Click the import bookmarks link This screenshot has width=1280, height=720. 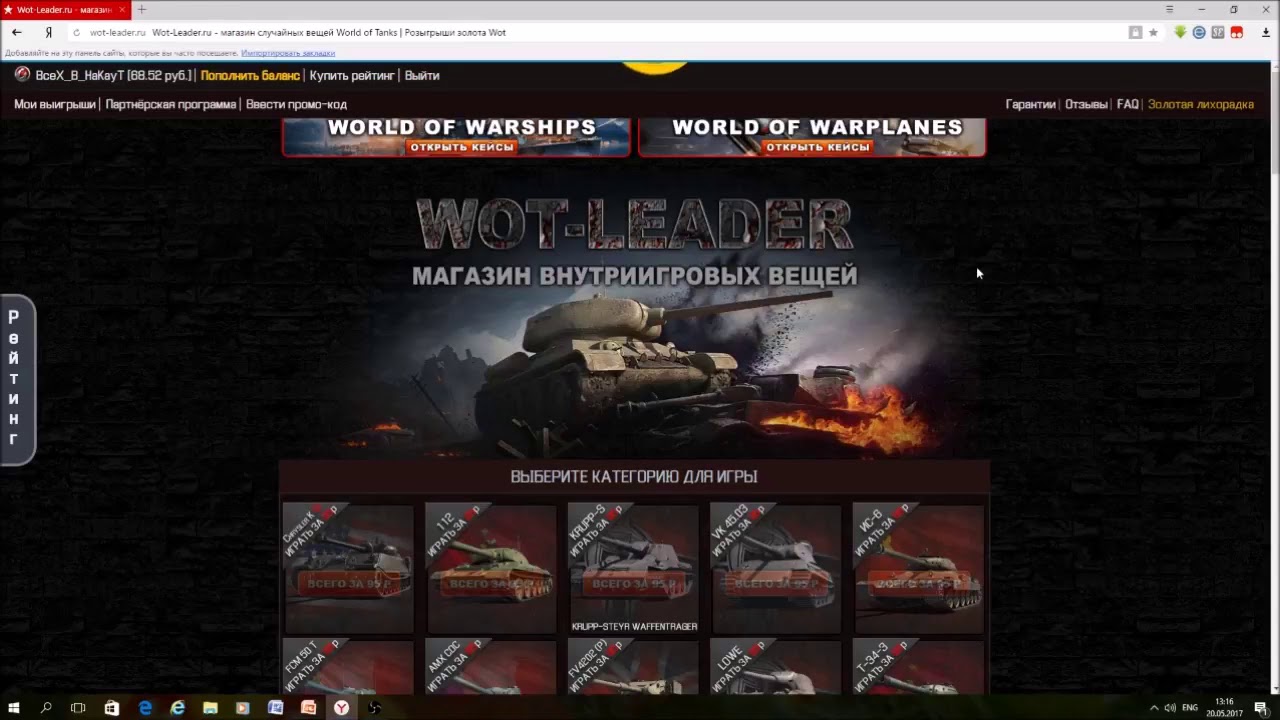point(288,53)
